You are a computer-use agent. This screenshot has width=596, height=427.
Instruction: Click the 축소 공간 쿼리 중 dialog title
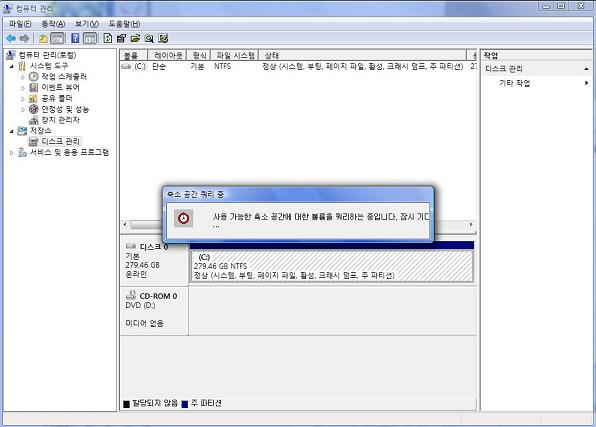tap(195, 195)
